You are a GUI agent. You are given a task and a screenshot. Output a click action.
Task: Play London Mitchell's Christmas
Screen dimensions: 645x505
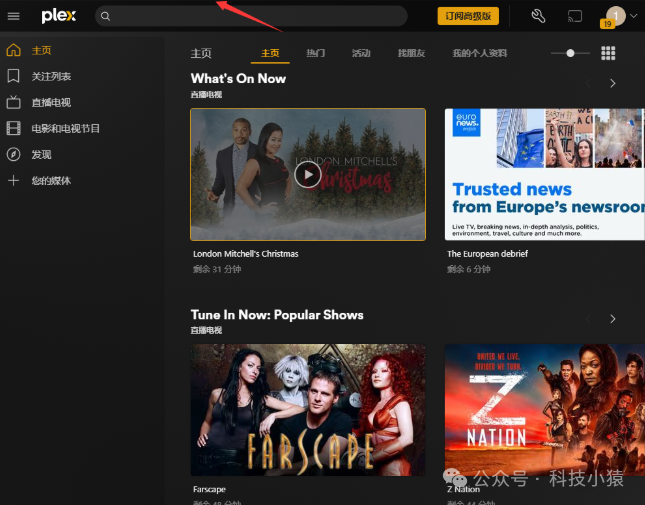click(x=308, y=174)
